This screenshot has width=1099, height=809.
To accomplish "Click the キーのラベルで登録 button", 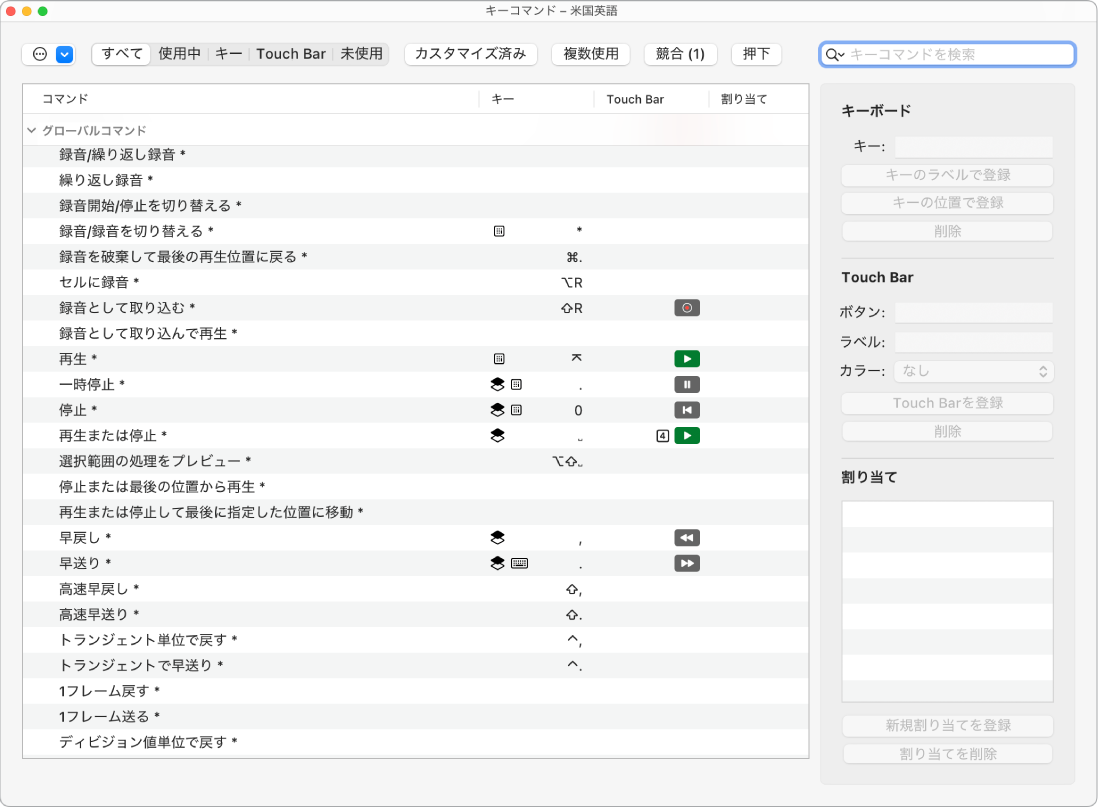I will pos(947,175).
